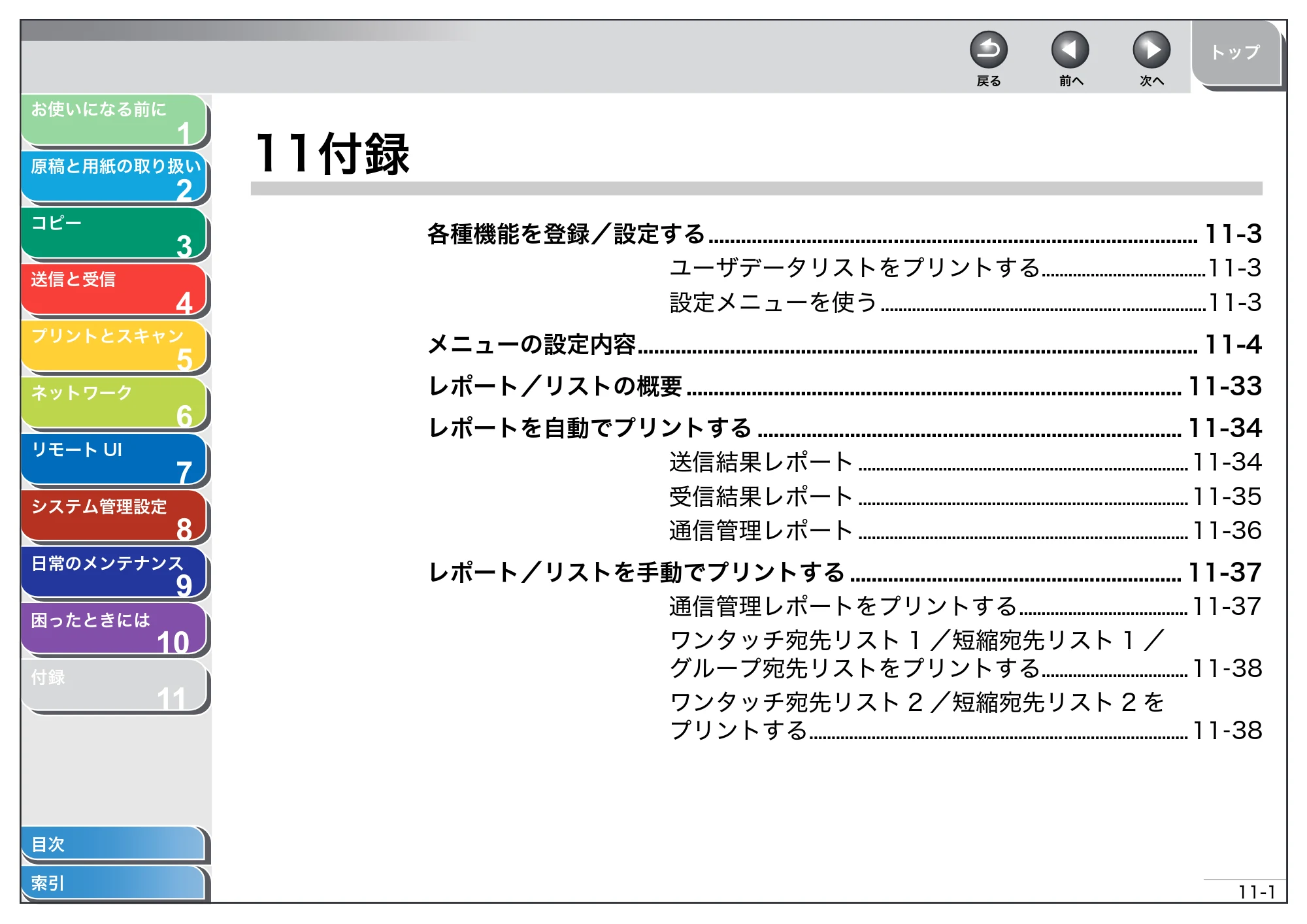Open ユーザデータリストをプリントする link
This screenshot has height=924, width=1307.
(x=965, y=268)
